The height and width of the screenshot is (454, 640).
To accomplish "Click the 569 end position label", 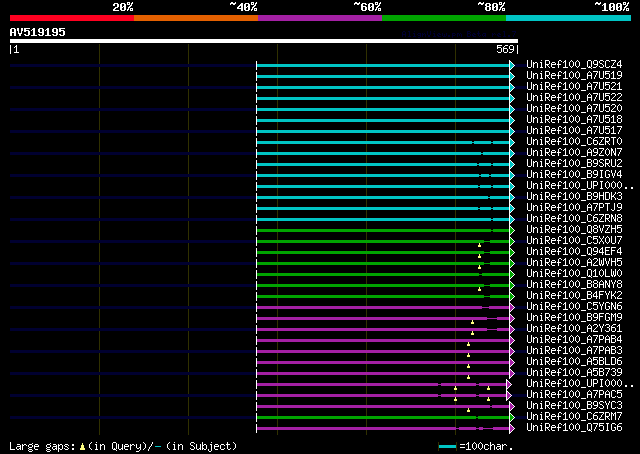I will coord(505,49).
